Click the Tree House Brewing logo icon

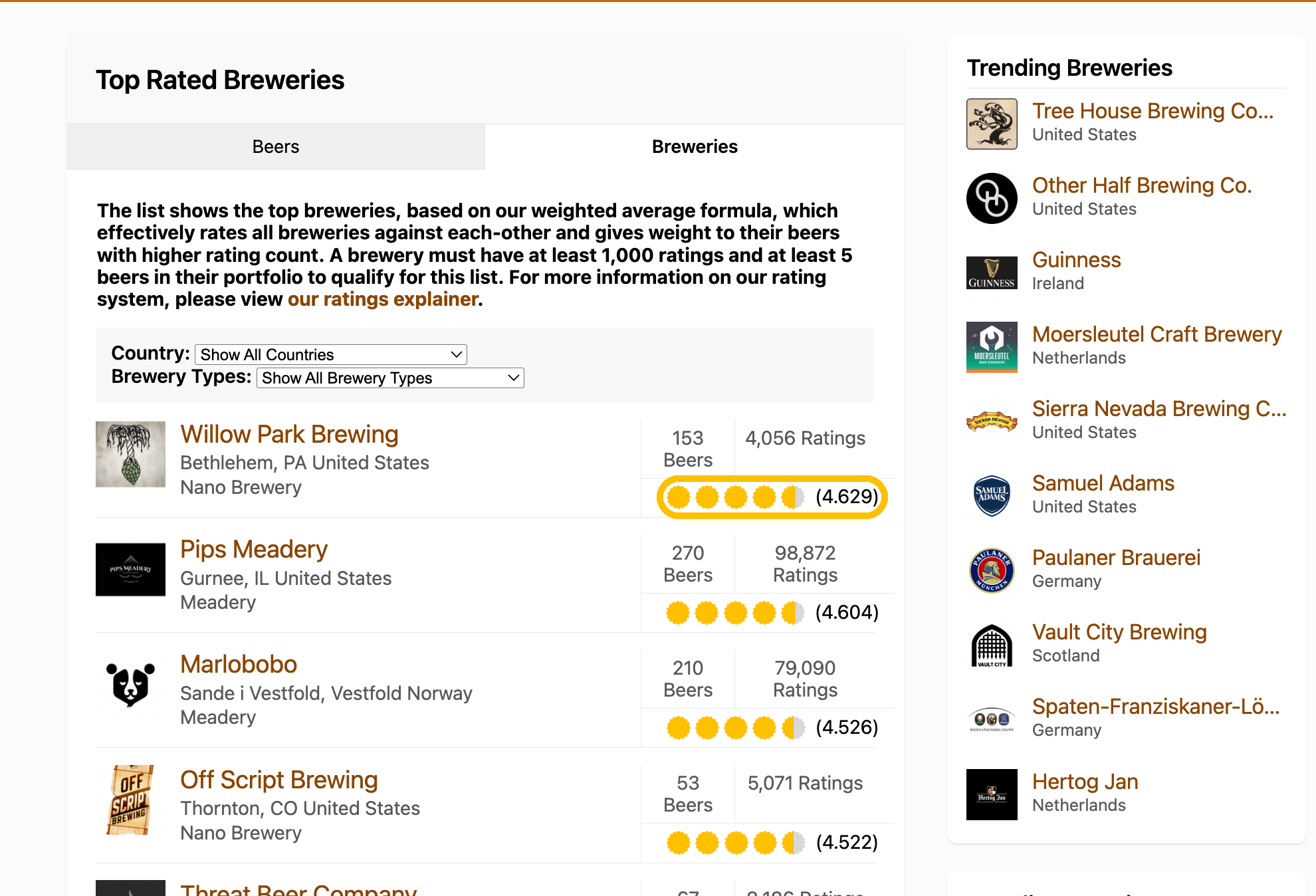[992, 124]
